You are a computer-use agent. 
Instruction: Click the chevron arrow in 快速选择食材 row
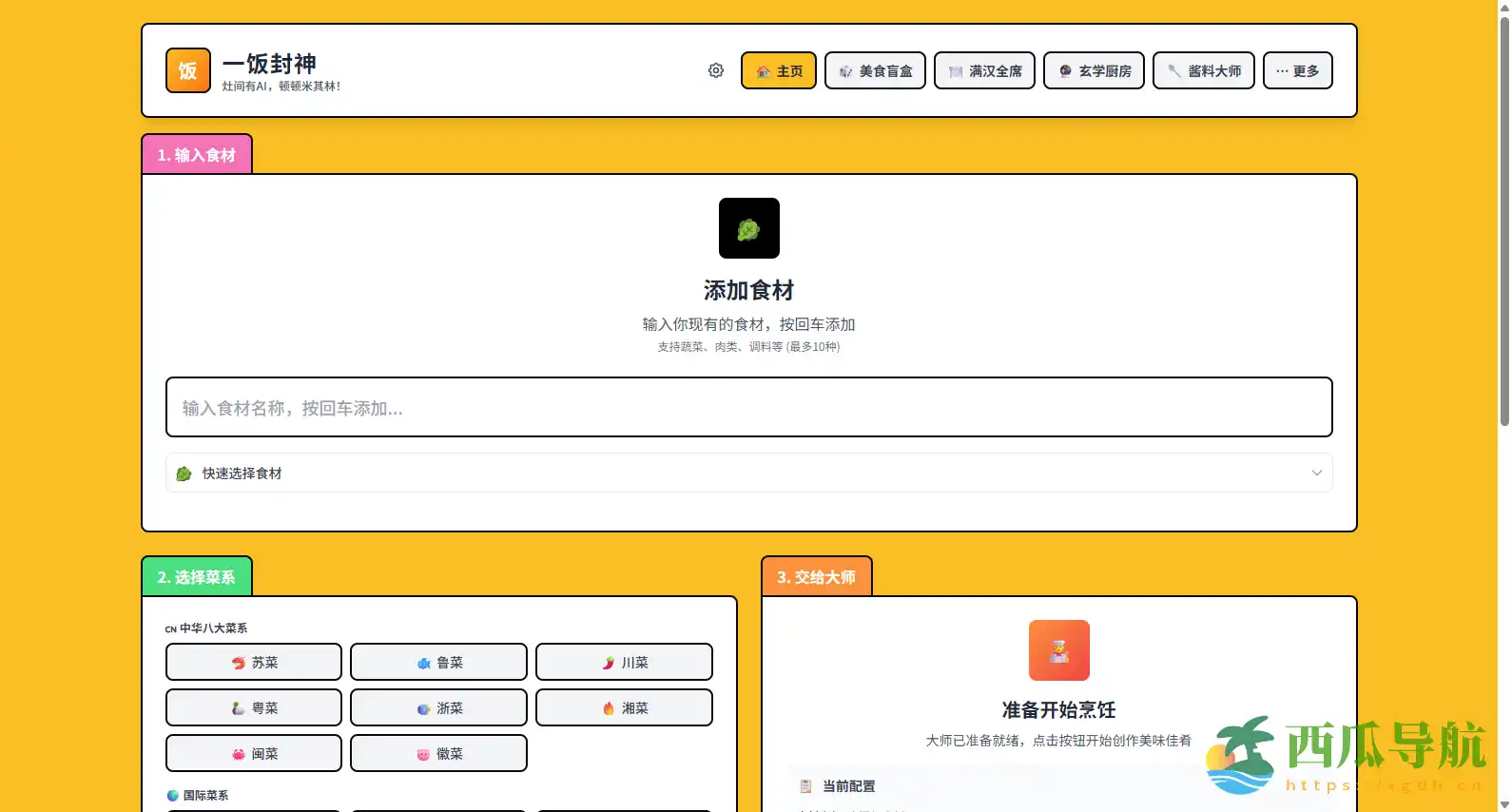1316,474
